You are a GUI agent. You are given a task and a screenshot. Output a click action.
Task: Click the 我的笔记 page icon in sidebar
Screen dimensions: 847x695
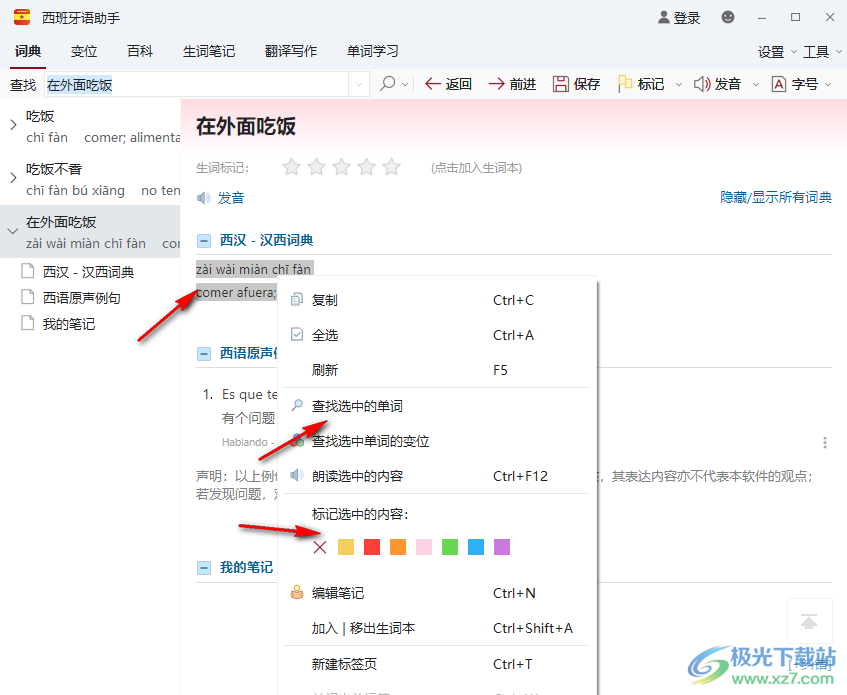click(27, 323)
